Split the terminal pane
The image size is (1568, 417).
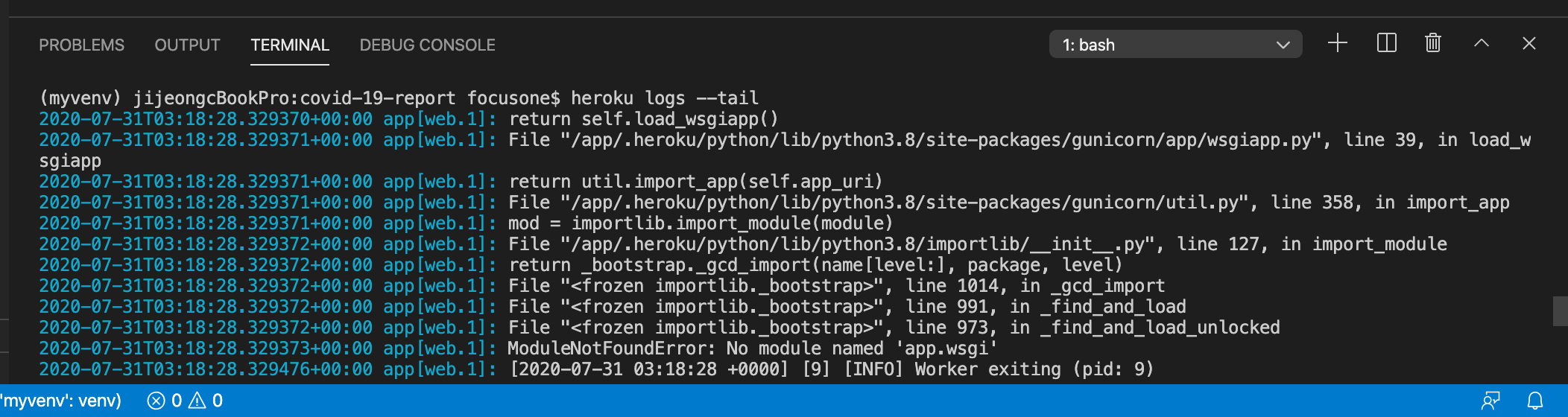point(1386,43)
